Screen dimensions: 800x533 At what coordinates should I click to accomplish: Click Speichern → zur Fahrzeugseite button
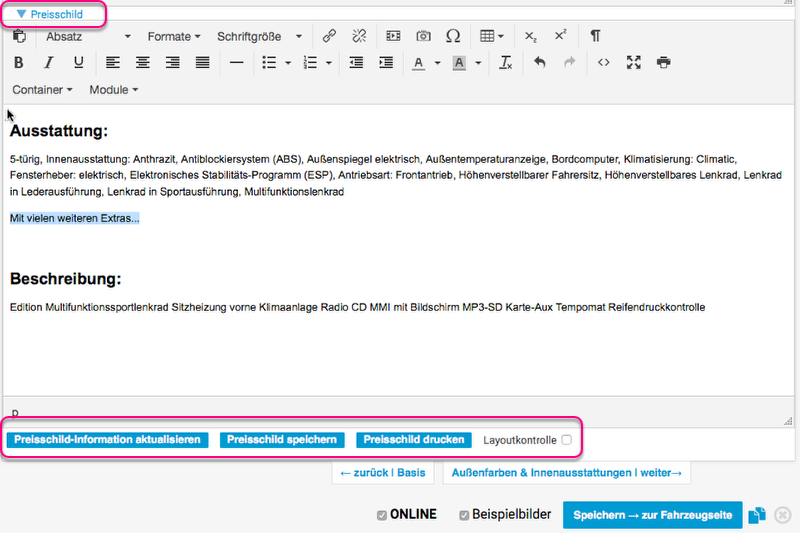coord(652,515)
